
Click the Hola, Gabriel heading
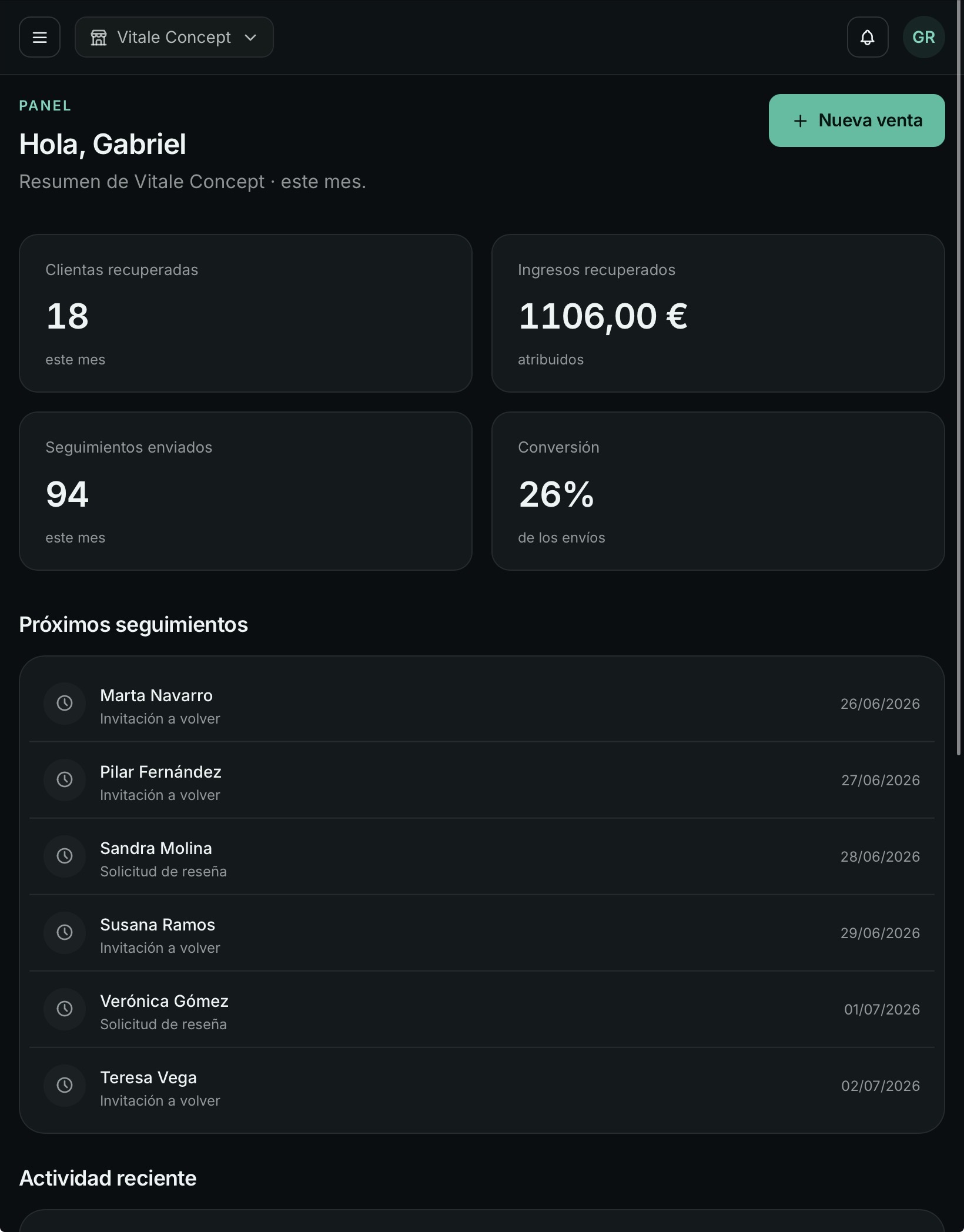pyautogui.click(x=102, y=144)
